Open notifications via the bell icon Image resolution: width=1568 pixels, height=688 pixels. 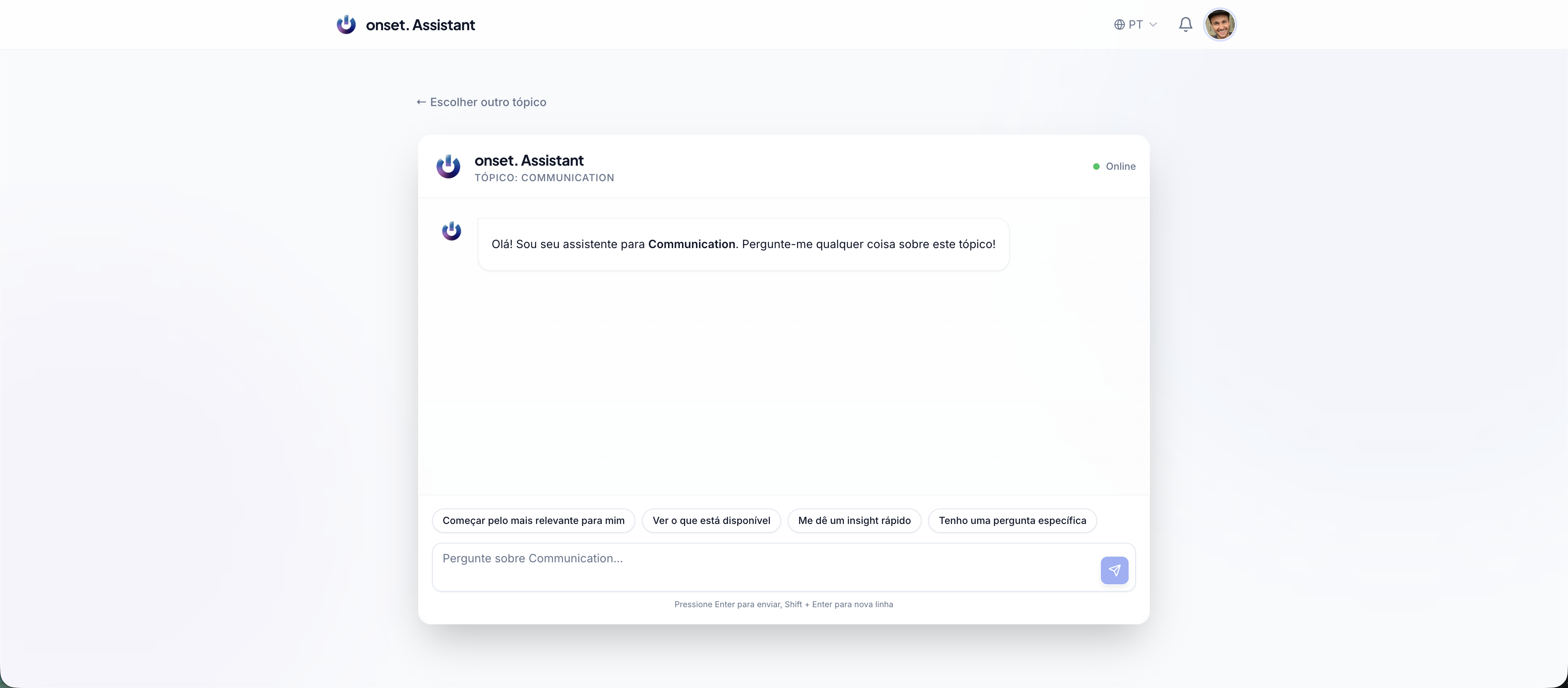(1185, 24)
